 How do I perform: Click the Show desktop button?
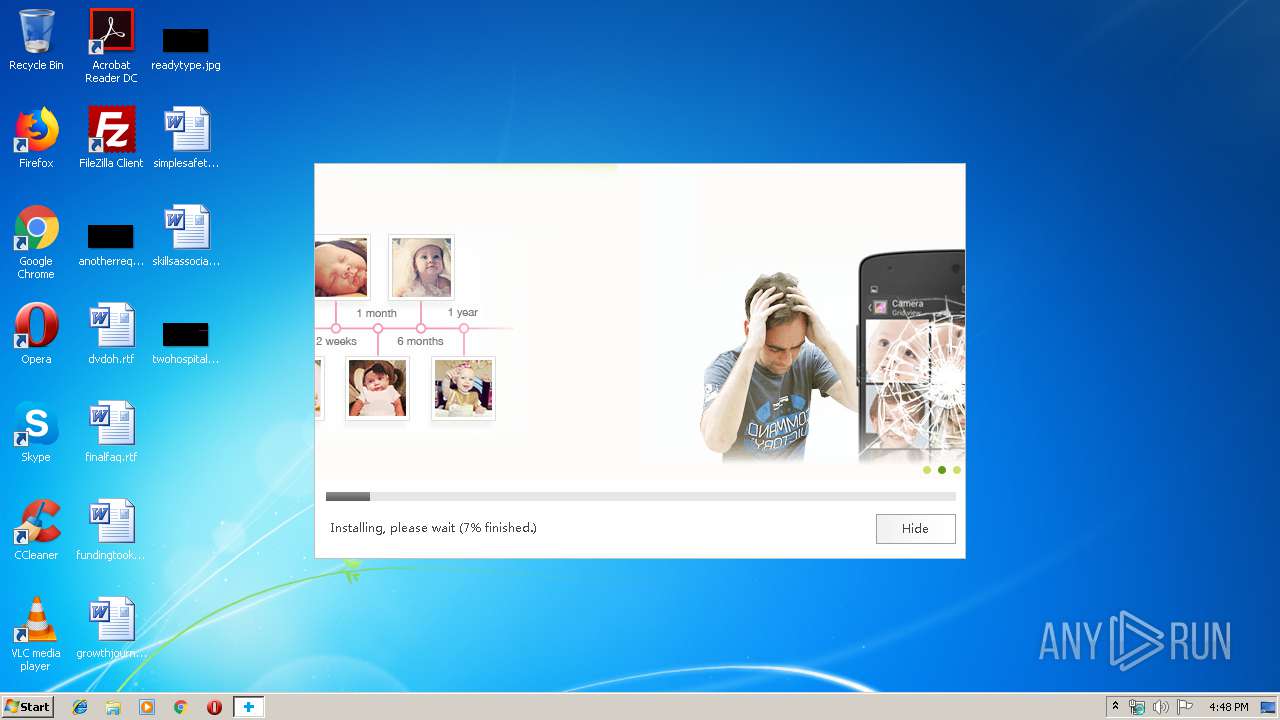(1269, 707)
